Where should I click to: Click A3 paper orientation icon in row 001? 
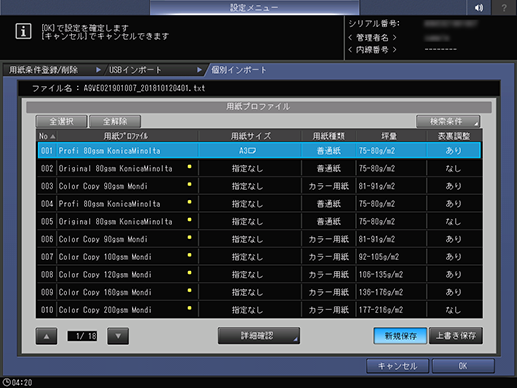(x=252, y=151)
